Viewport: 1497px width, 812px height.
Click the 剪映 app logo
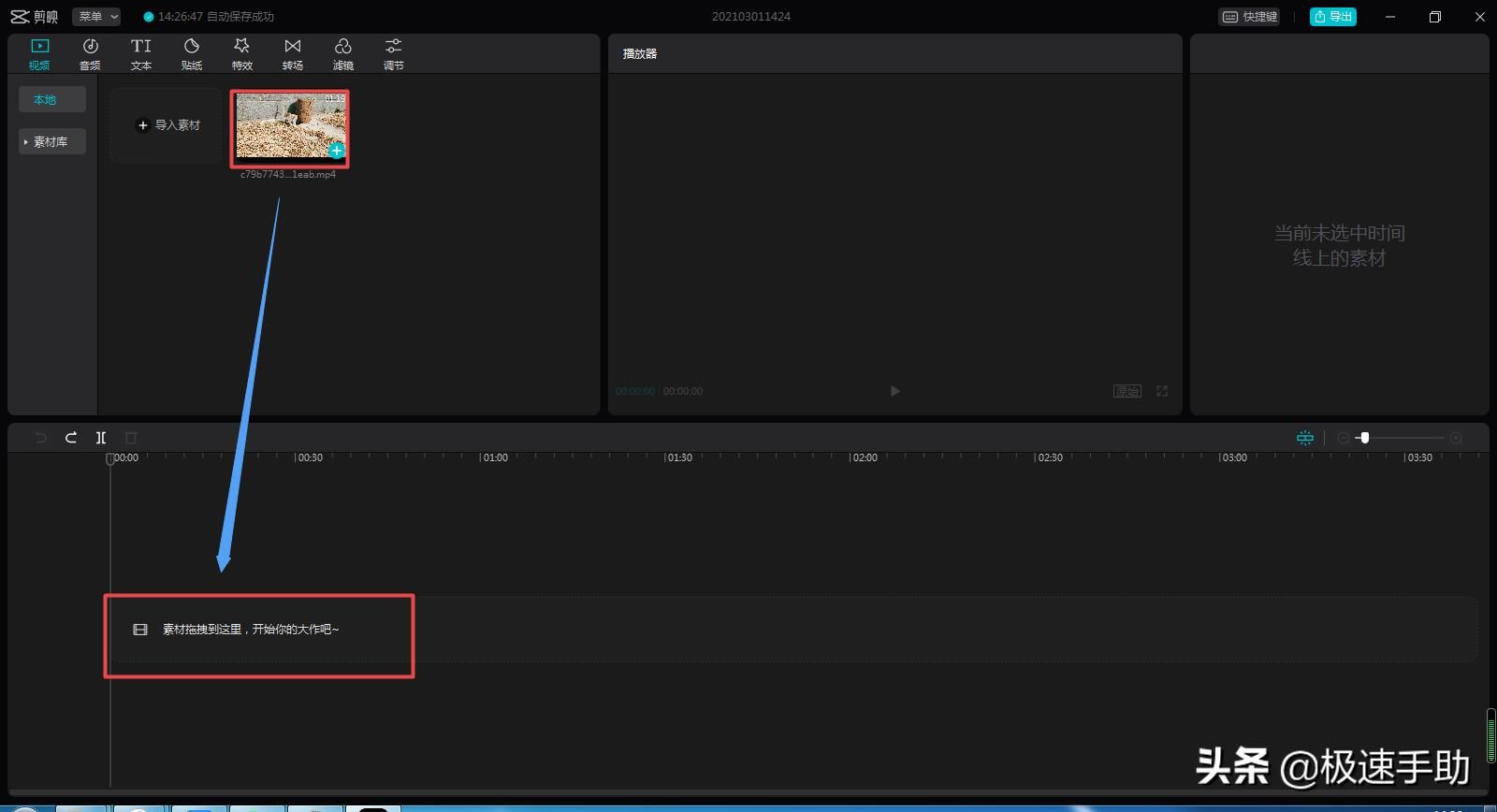(x=35, y=17)
